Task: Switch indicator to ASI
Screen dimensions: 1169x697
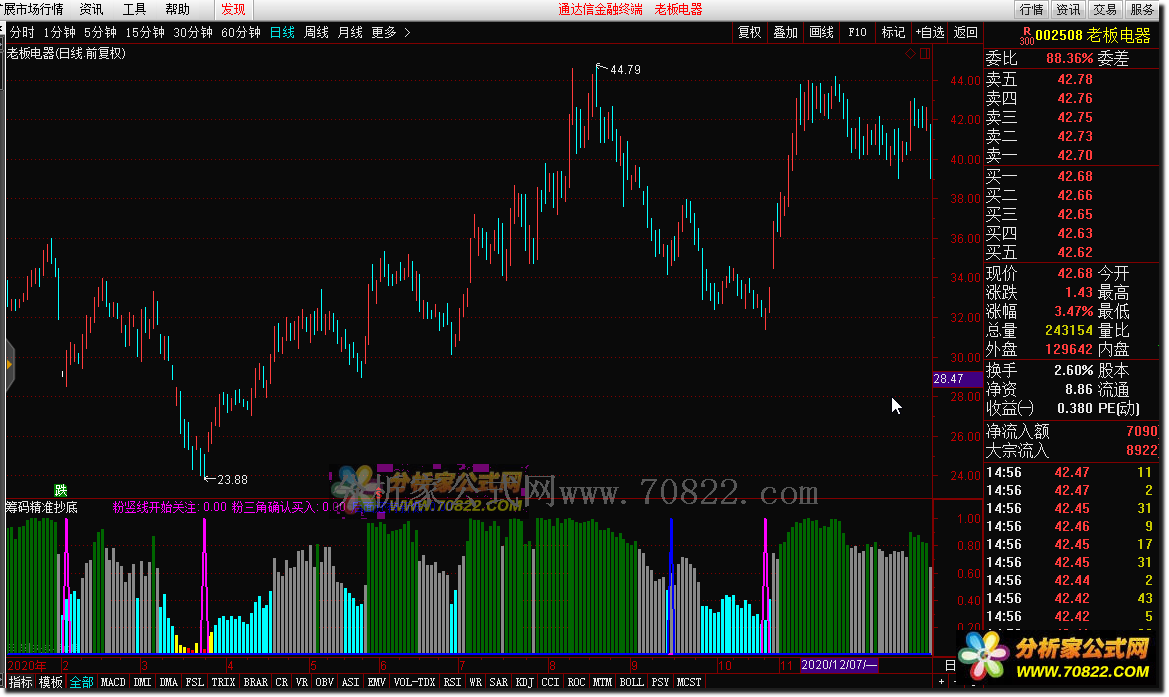Action: (x=350, y=682)
